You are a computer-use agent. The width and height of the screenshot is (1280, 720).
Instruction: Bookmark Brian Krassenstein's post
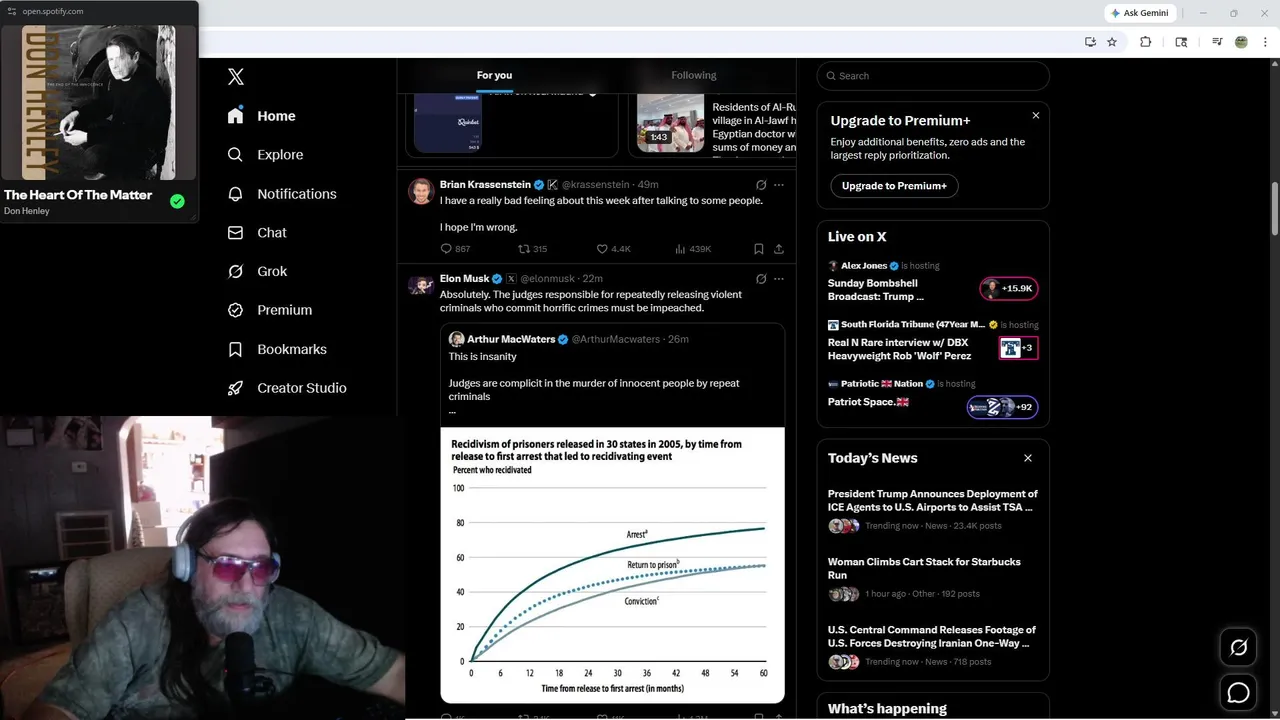759,249
